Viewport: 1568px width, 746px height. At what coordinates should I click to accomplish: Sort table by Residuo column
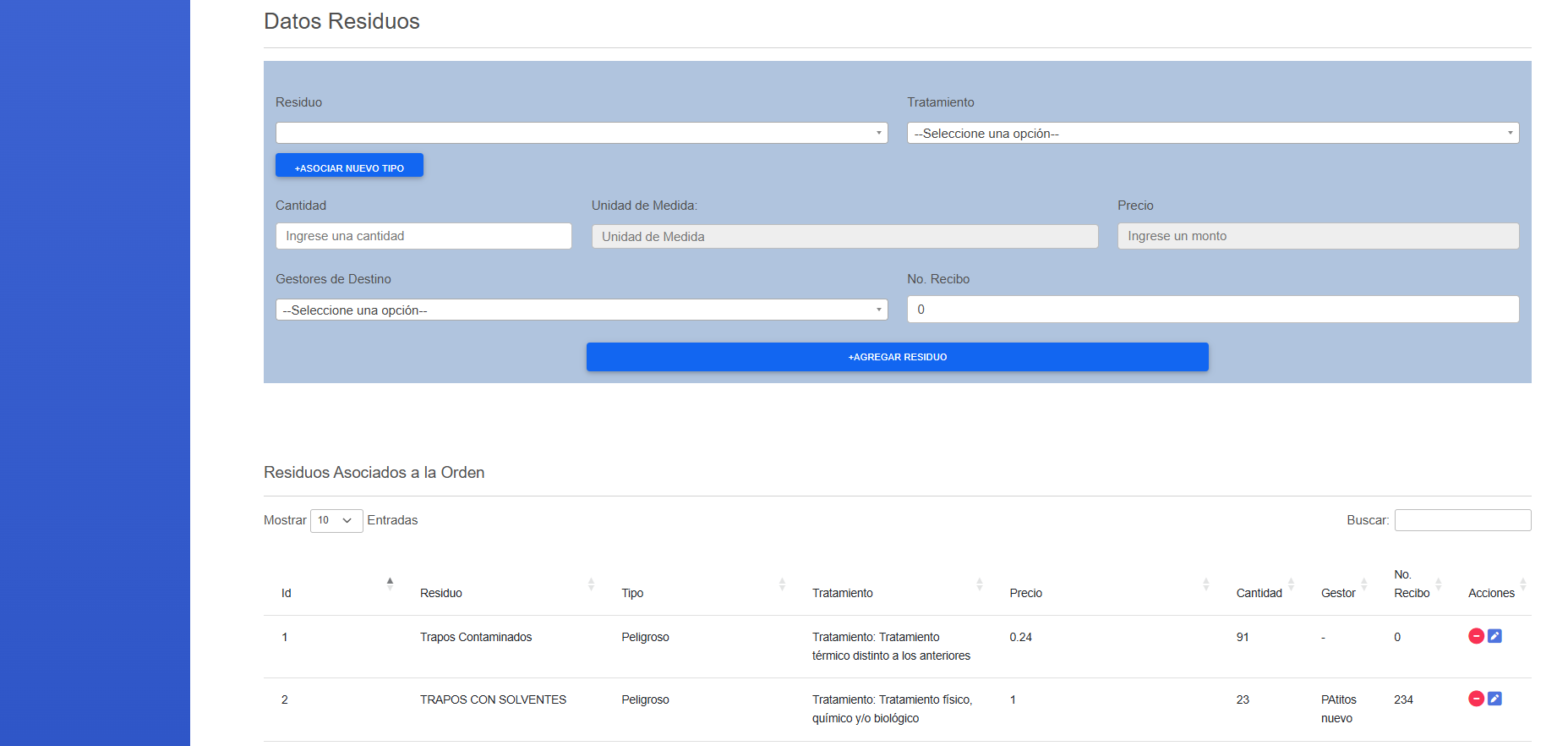point(441,593)
